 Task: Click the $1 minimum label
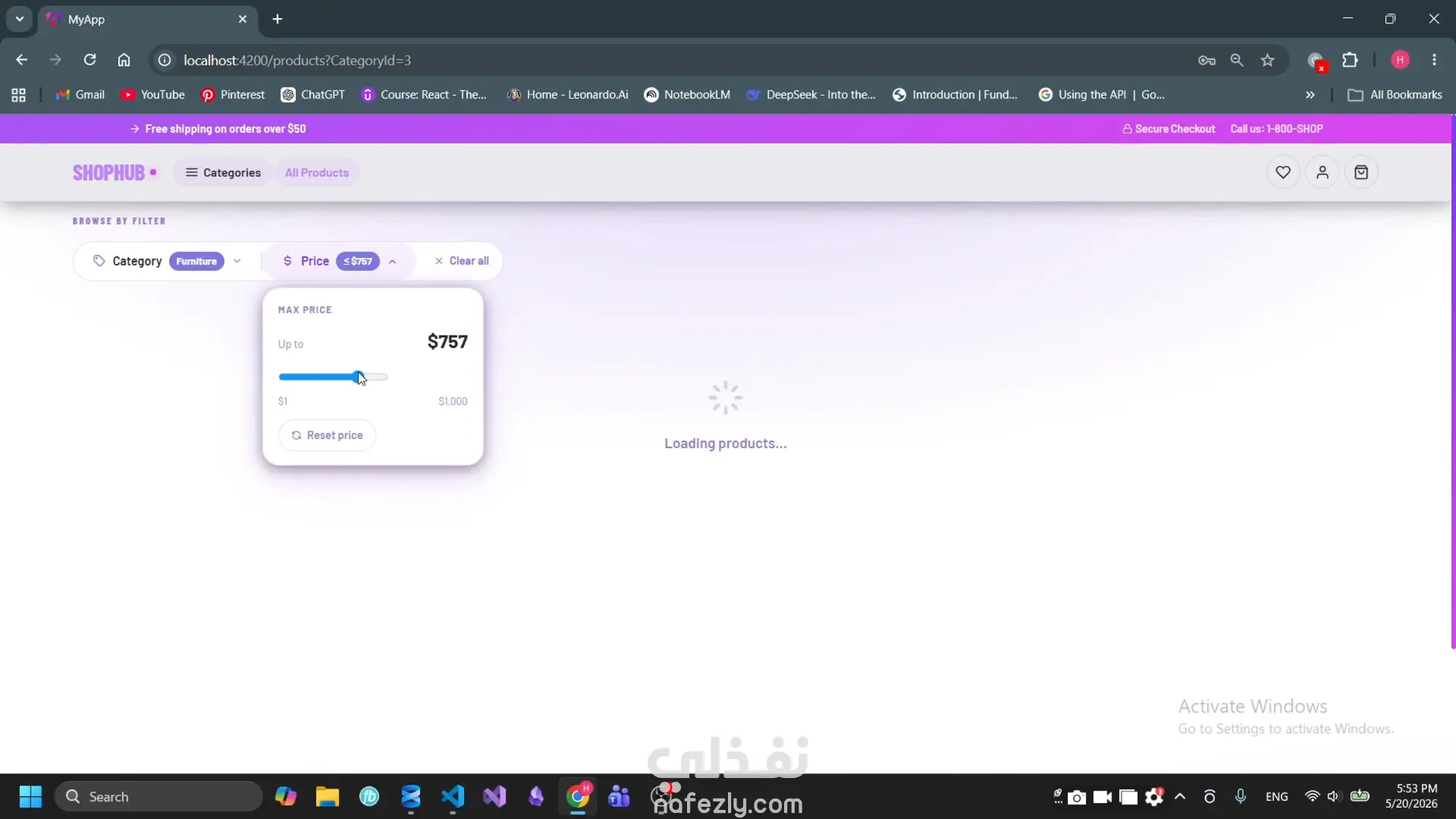coord(283,401)
